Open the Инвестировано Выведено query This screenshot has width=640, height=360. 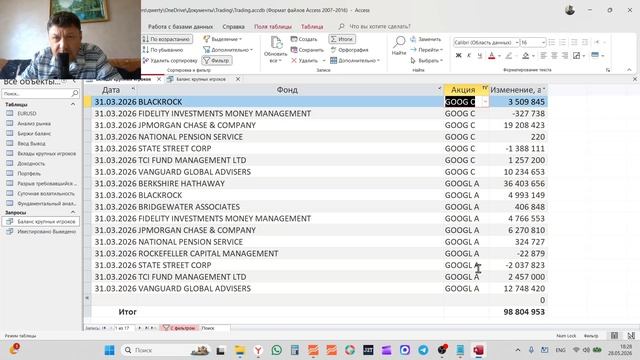(46, 231)
